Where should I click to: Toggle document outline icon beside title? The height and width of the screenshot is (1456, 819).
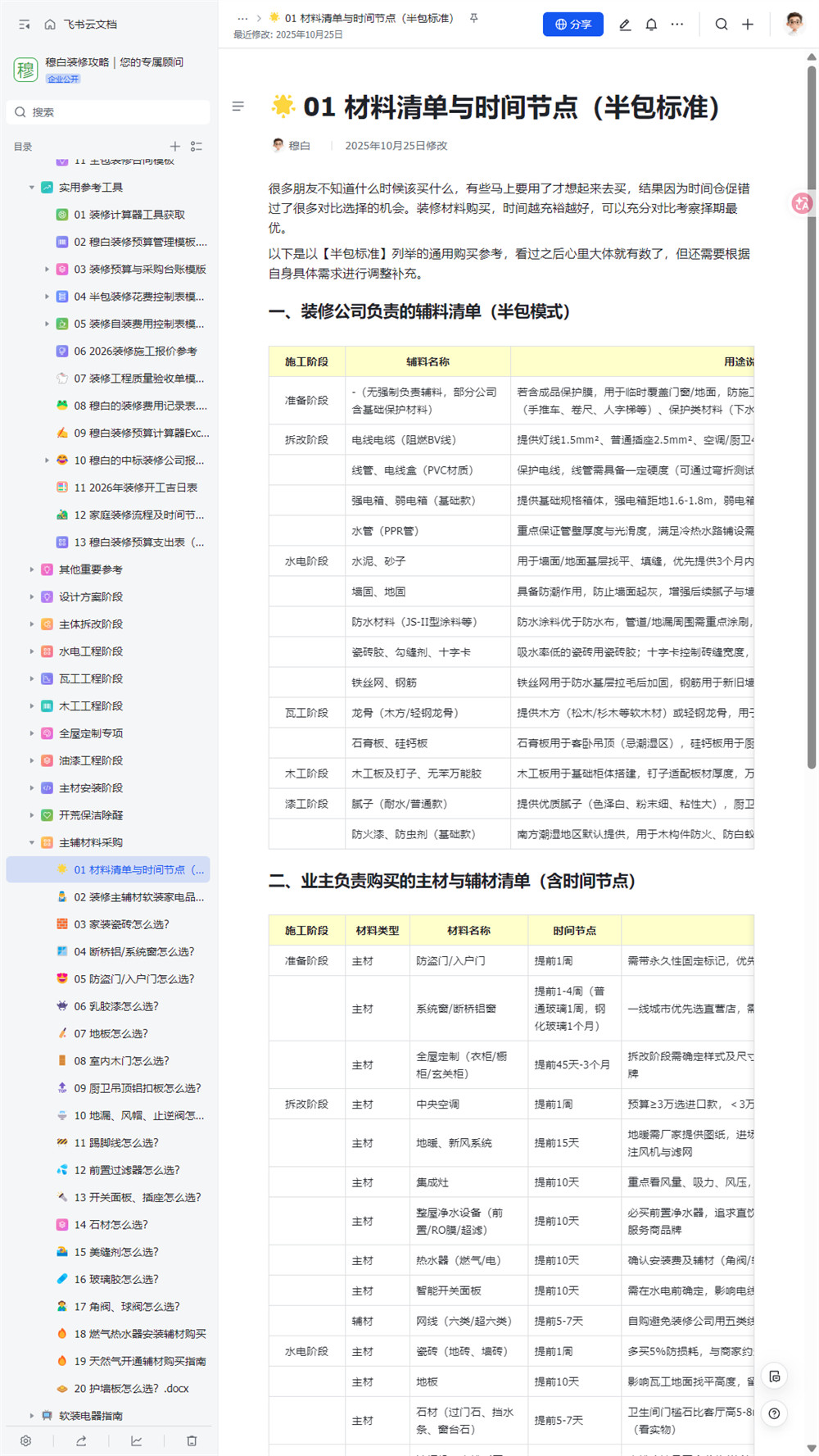pos(238,107)
